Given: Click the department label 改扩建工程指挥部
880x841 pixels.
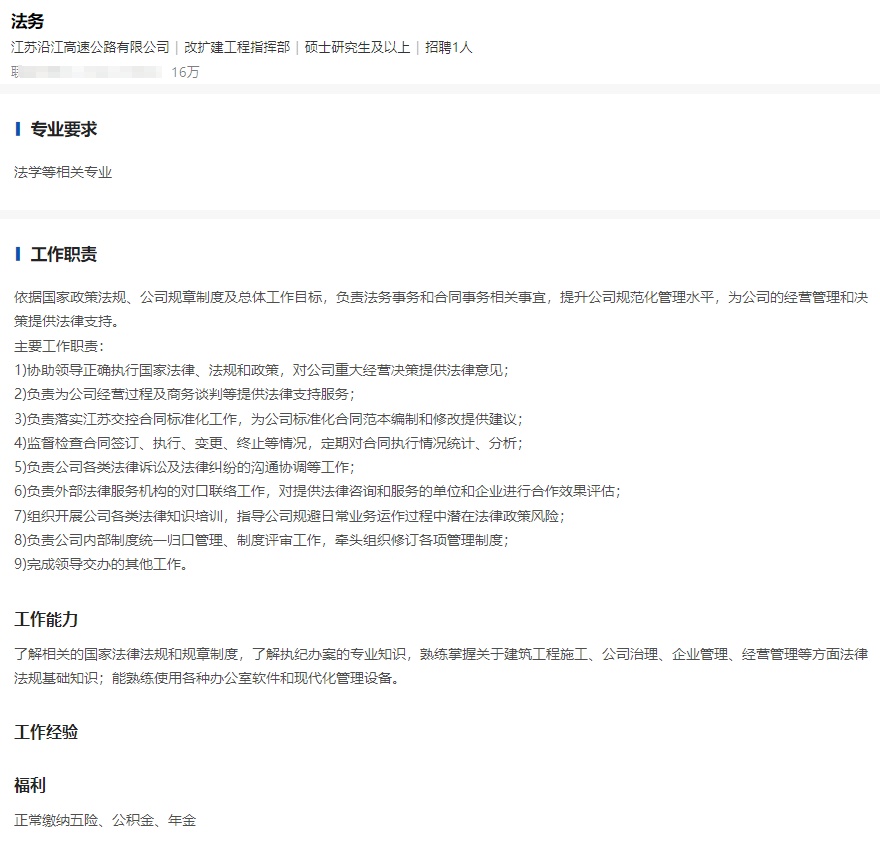Looking at the screenshot, I should coord(234,45).
